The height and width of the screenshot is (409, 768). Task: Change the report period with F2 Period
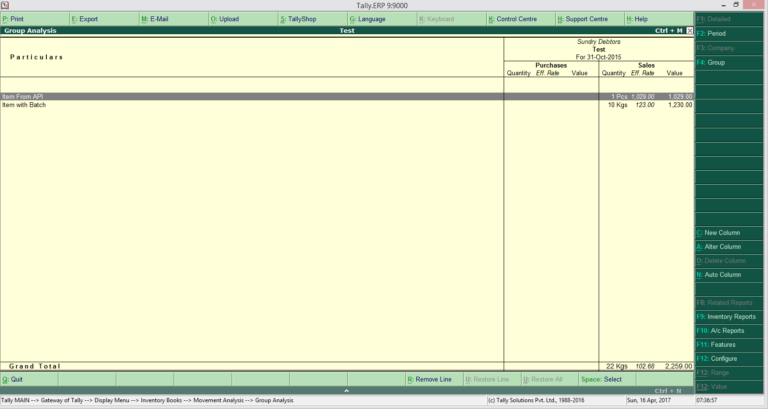[730, 33]
